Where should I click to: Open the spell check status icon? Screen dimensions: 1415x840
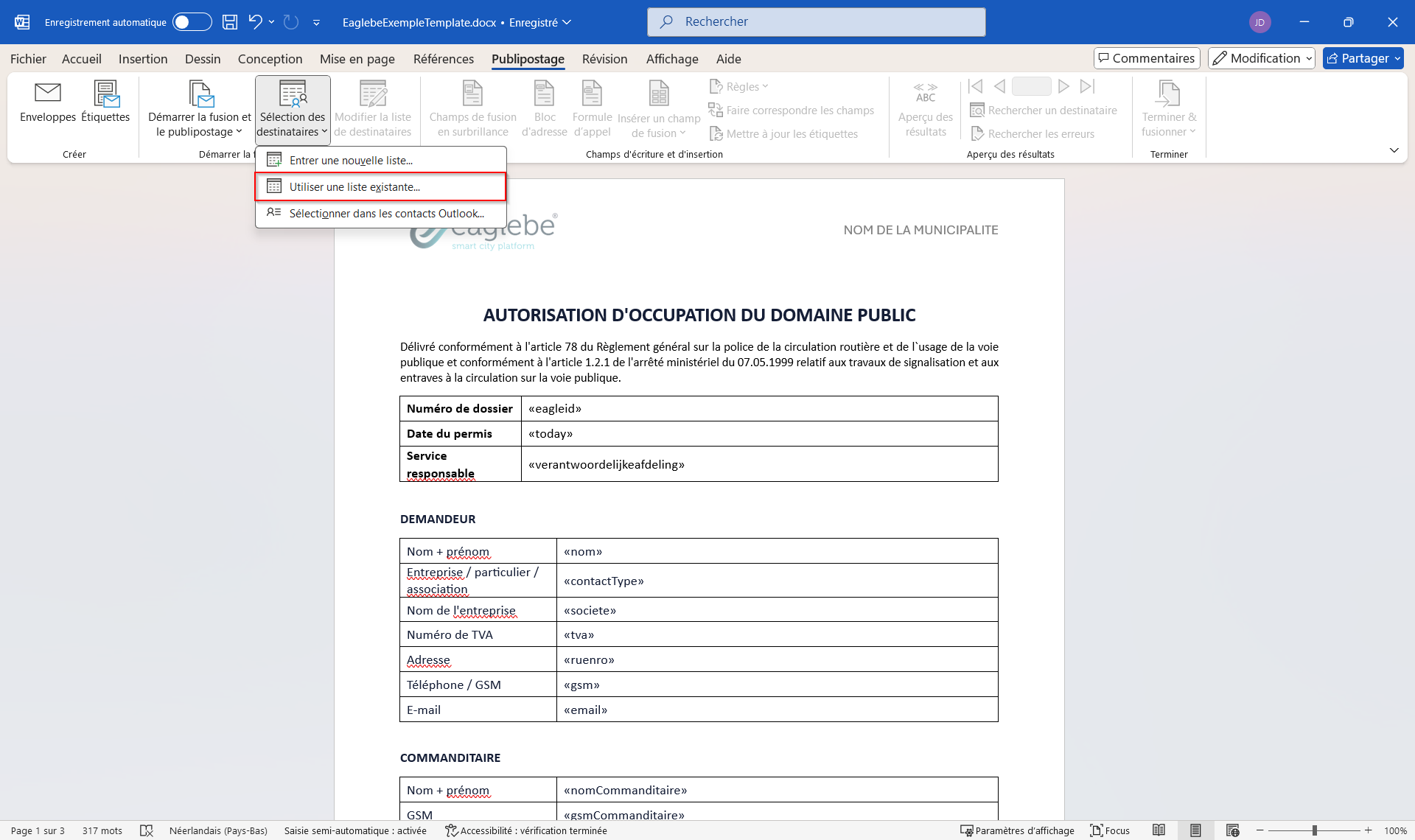pyautogui.click(x=147, y=830)
